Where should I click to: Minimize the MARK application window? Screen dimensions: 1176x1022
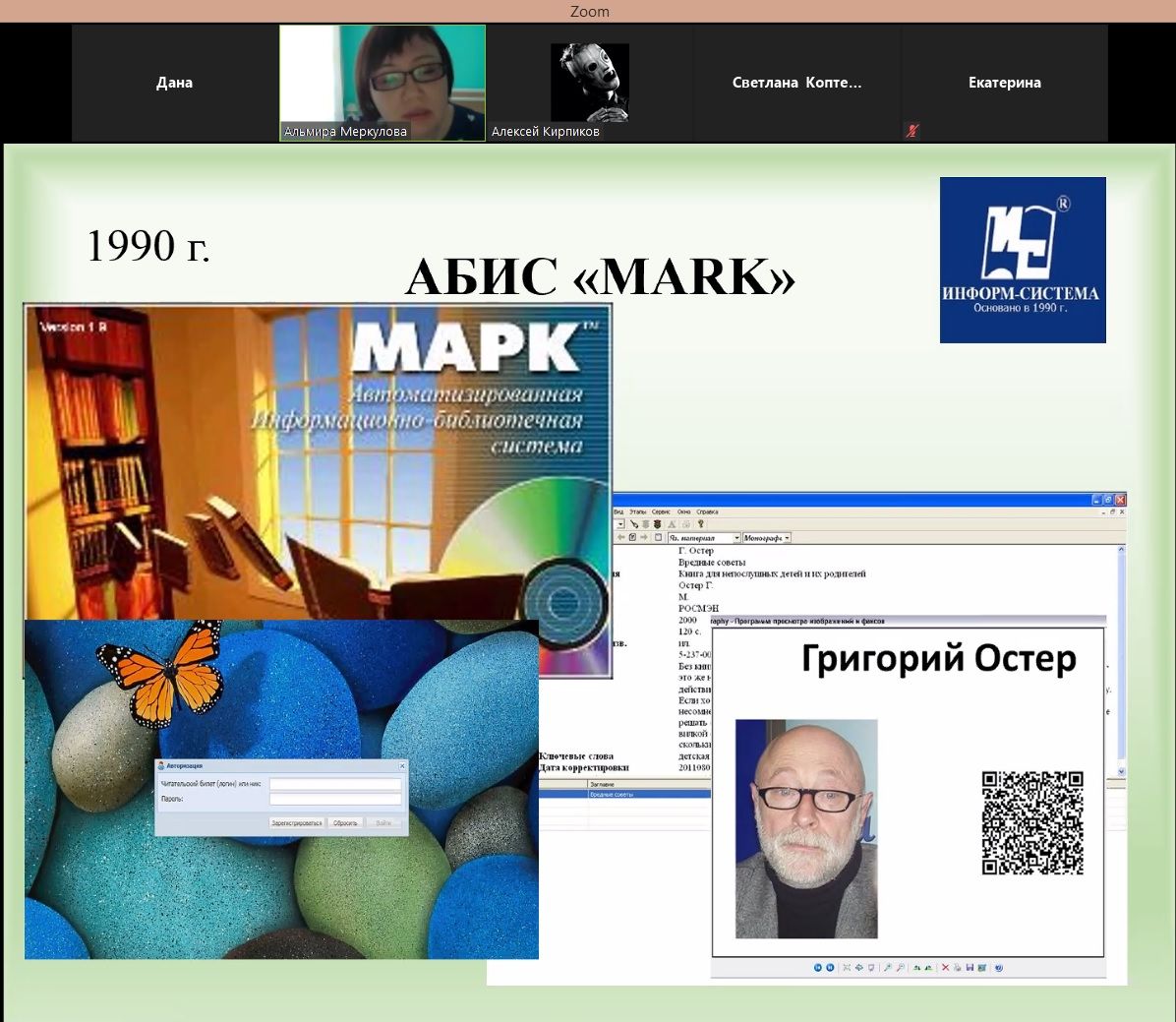click(1096, 500)
